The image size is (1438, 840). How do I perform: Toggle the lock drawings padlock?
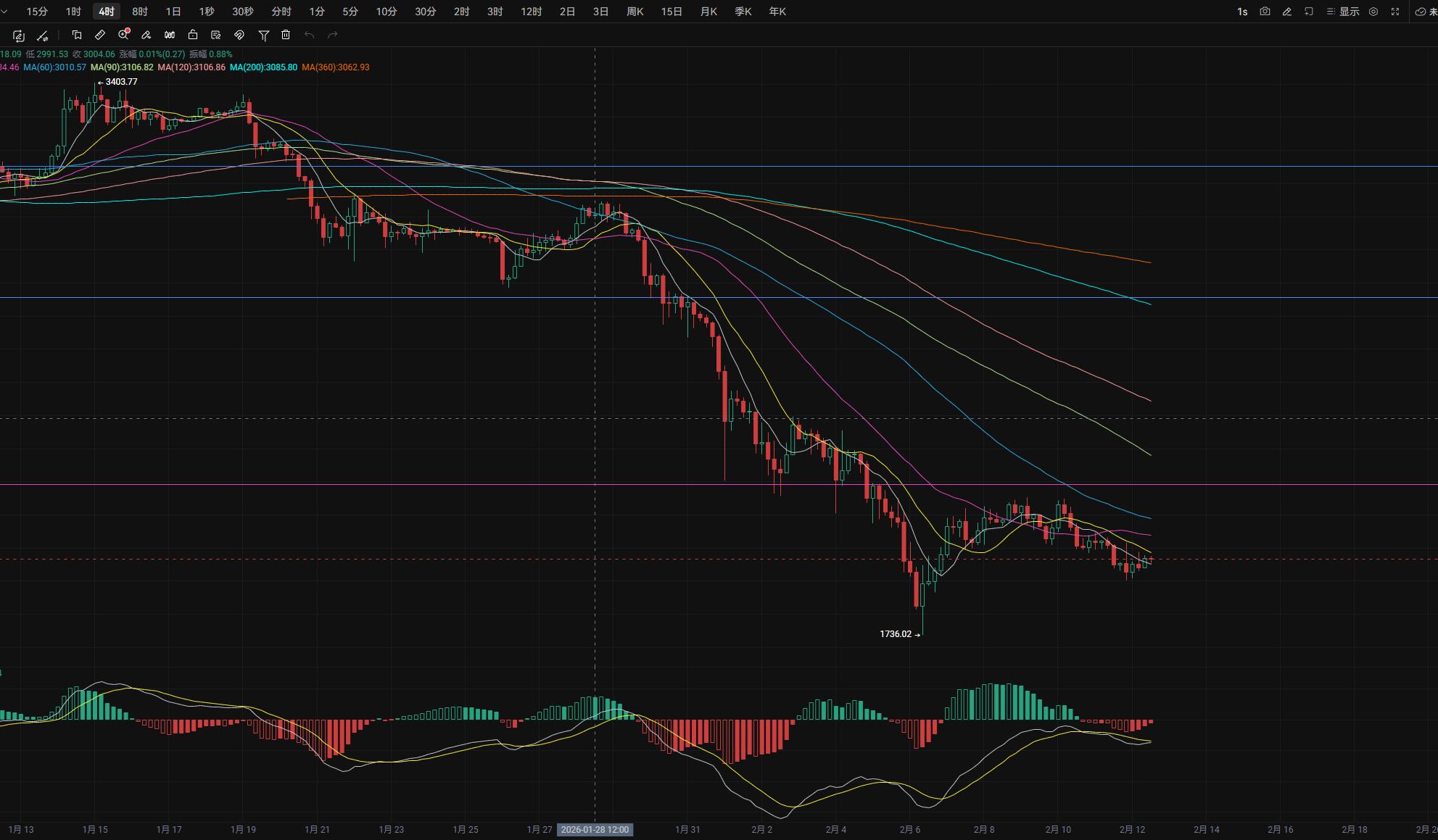pyautogui.click(x=193, y=35)
